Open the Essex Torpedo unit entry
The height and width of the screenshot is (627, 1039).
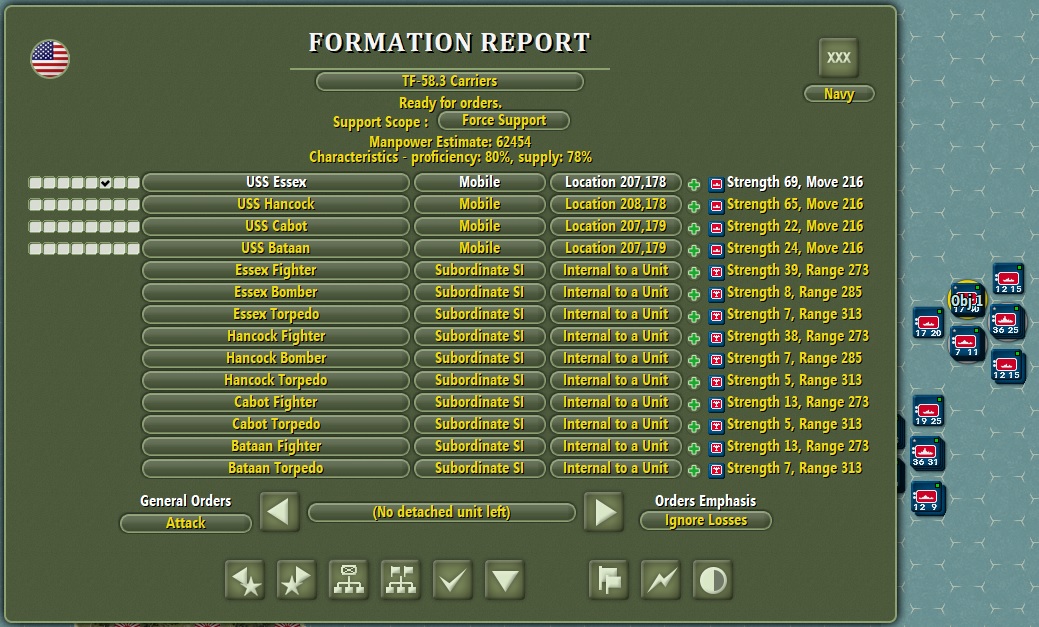276,314
